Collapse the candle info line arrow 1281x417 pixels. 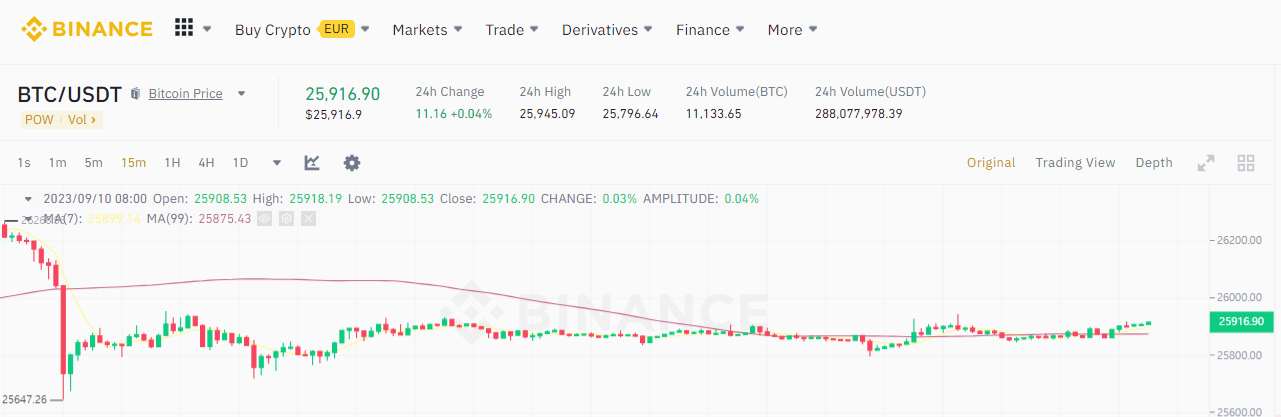(28, 199)
